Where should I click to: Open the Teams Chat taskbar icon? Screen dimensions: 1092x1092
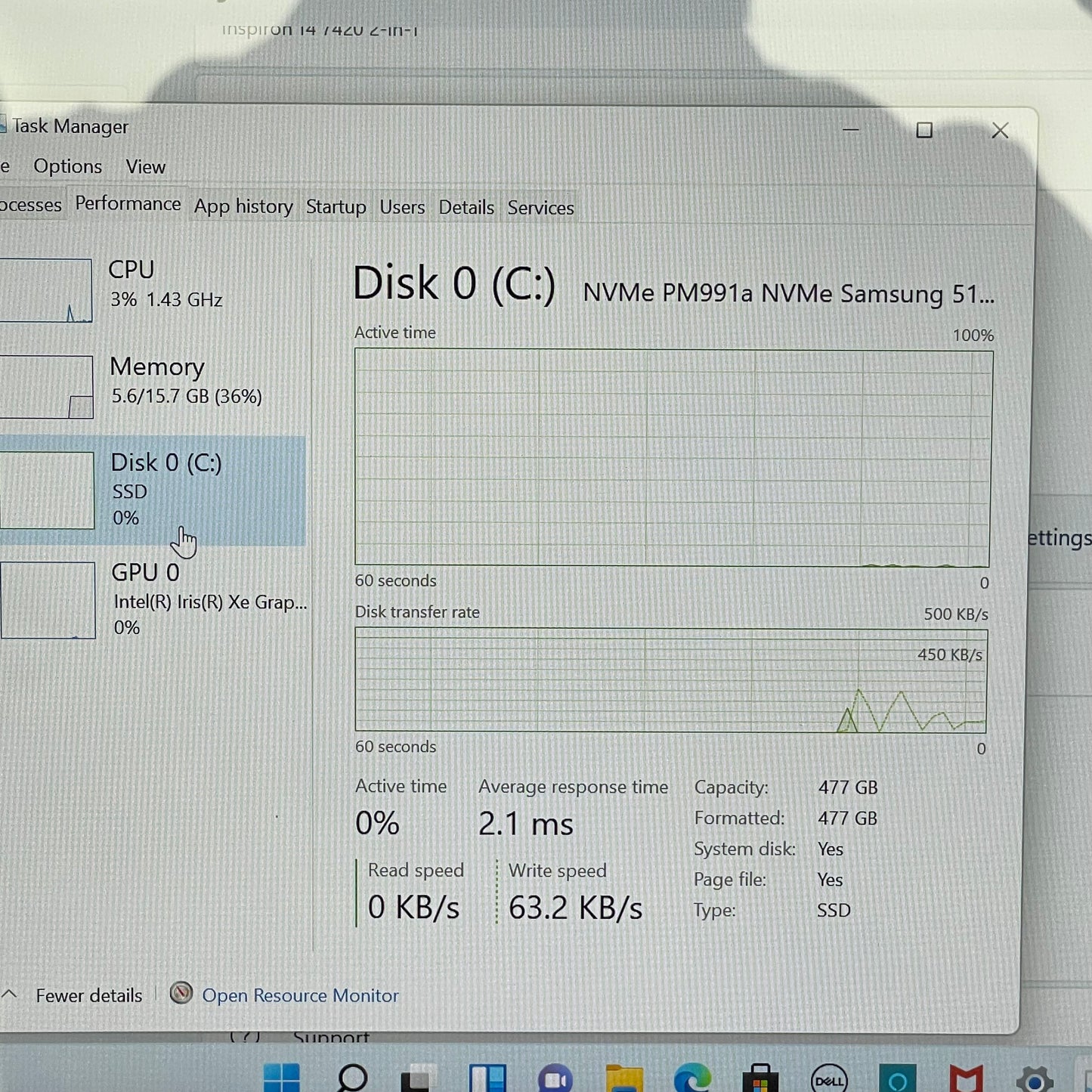(555, 1078)
